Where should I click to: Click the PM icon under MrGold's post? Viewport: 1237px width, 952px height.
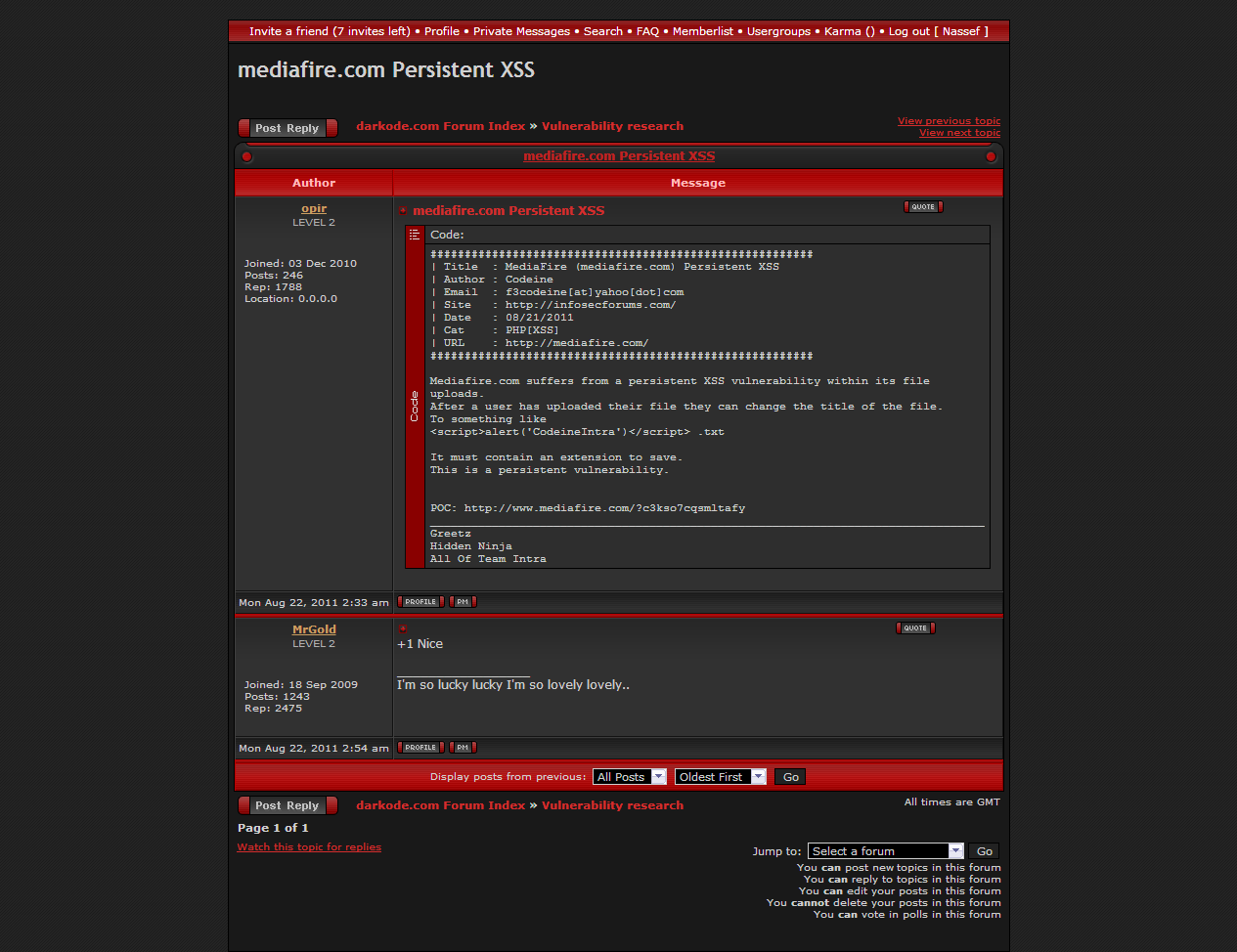pos(463,748)
